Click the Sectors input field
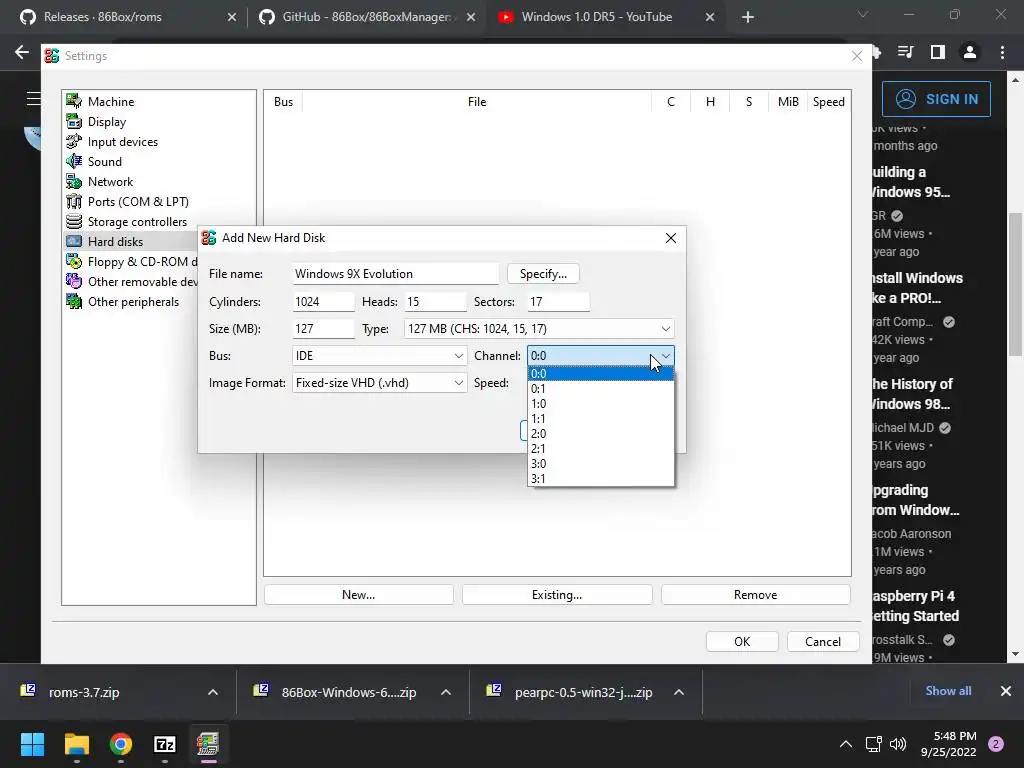Viewport: 1024px width, 768px height. point(558,302)
